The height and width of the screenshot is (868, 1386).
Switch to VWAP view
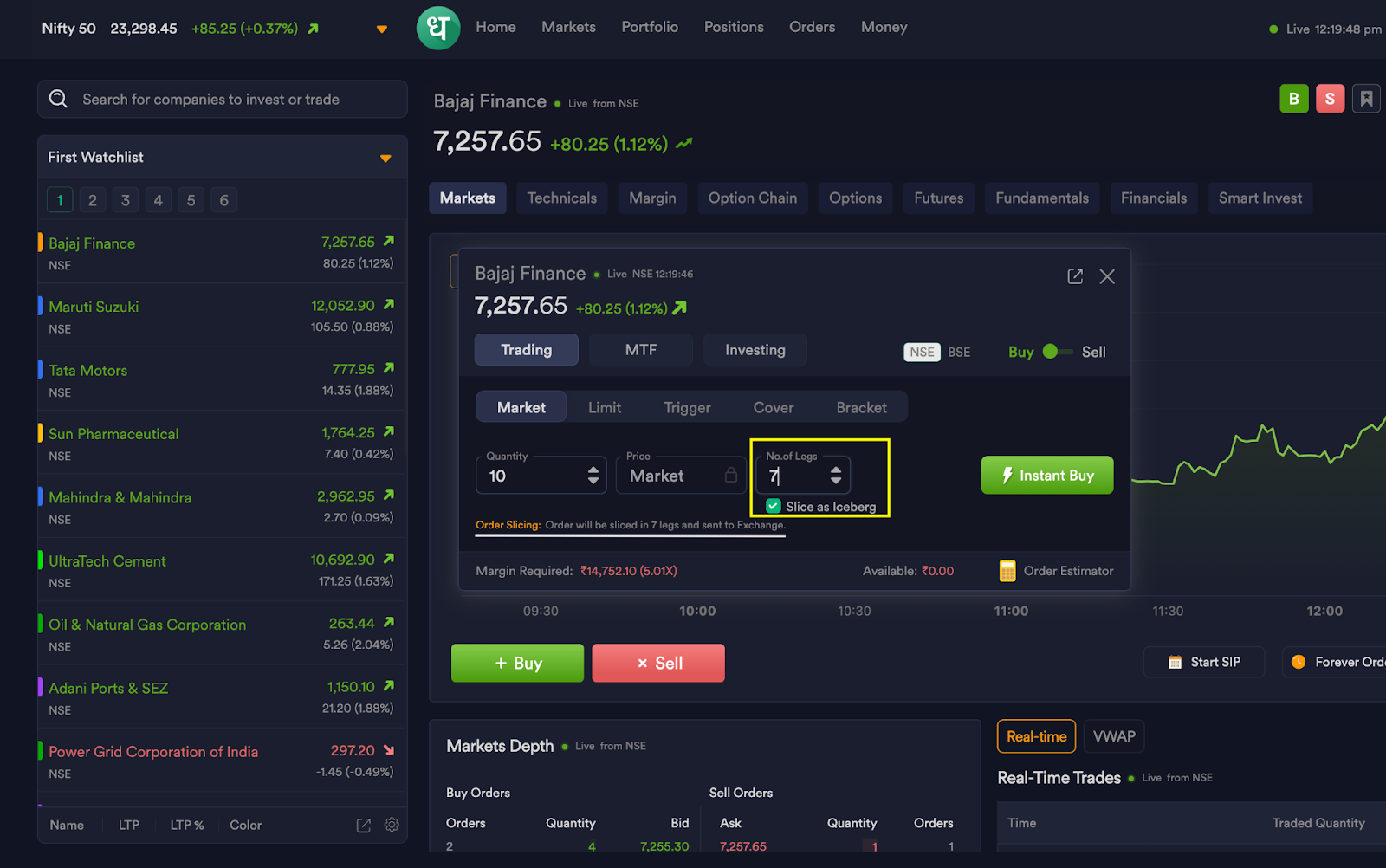pyautogui.click(x=1114, y=736)
